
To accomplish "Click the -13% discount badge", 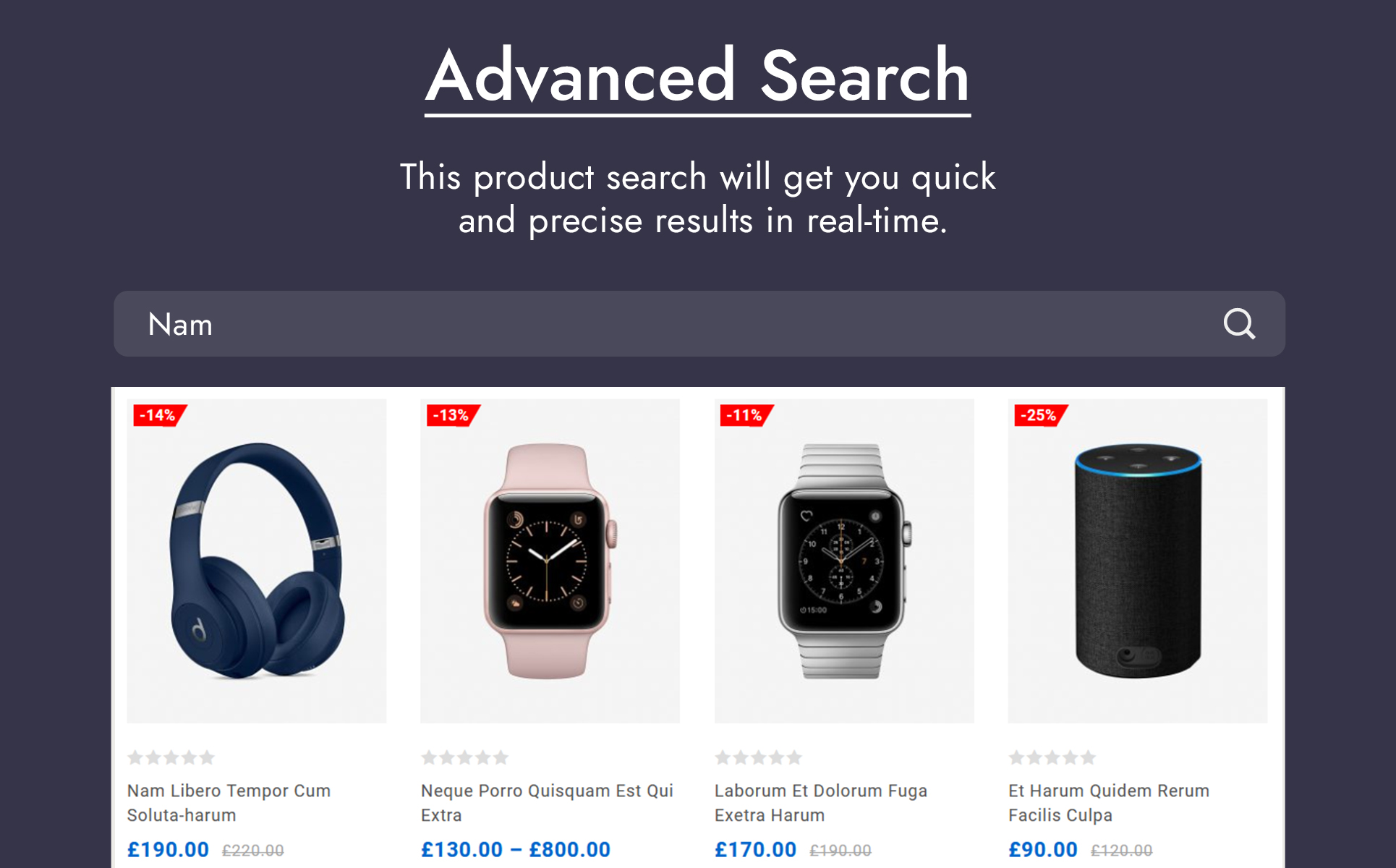I will (454, 415).
